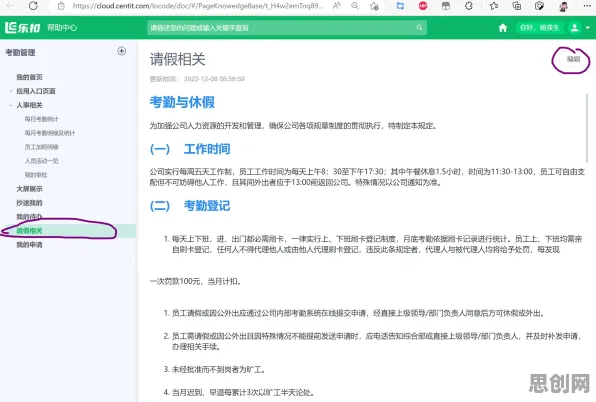Reload the page with the browser refresh icon
The image size is (596, 402).
(x=33, y=6)
